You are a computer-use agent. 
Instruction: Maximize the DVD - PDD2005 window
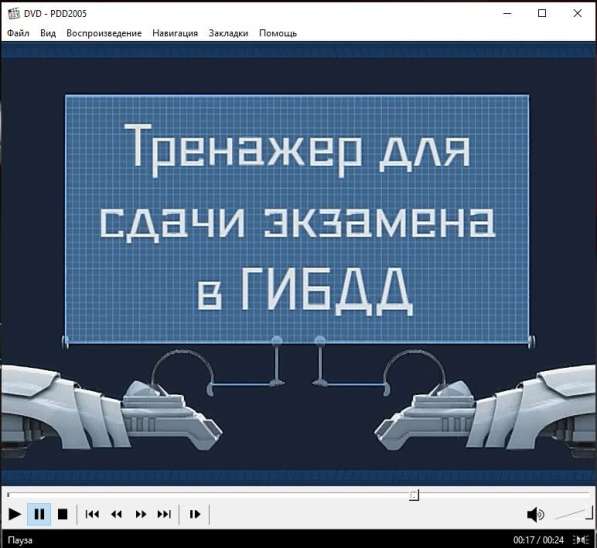[x=542, y=13]
